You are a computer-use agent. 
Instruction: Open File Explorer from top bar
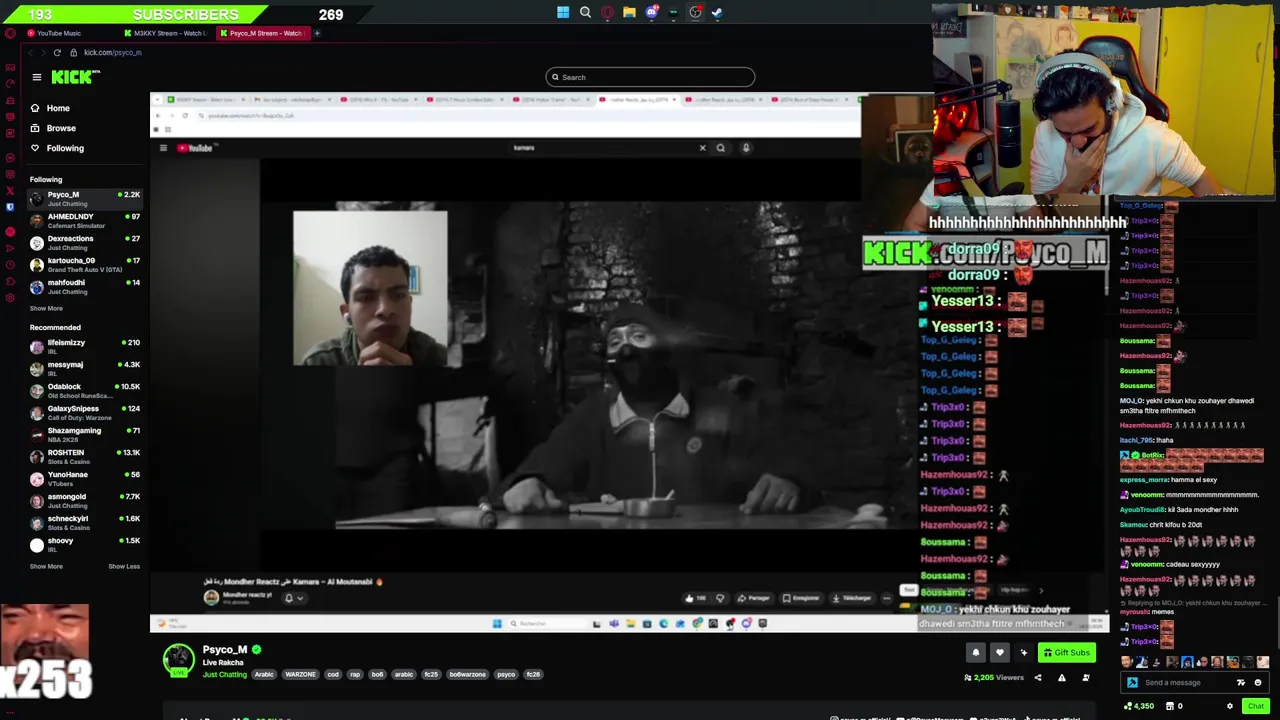coord(629,13)
